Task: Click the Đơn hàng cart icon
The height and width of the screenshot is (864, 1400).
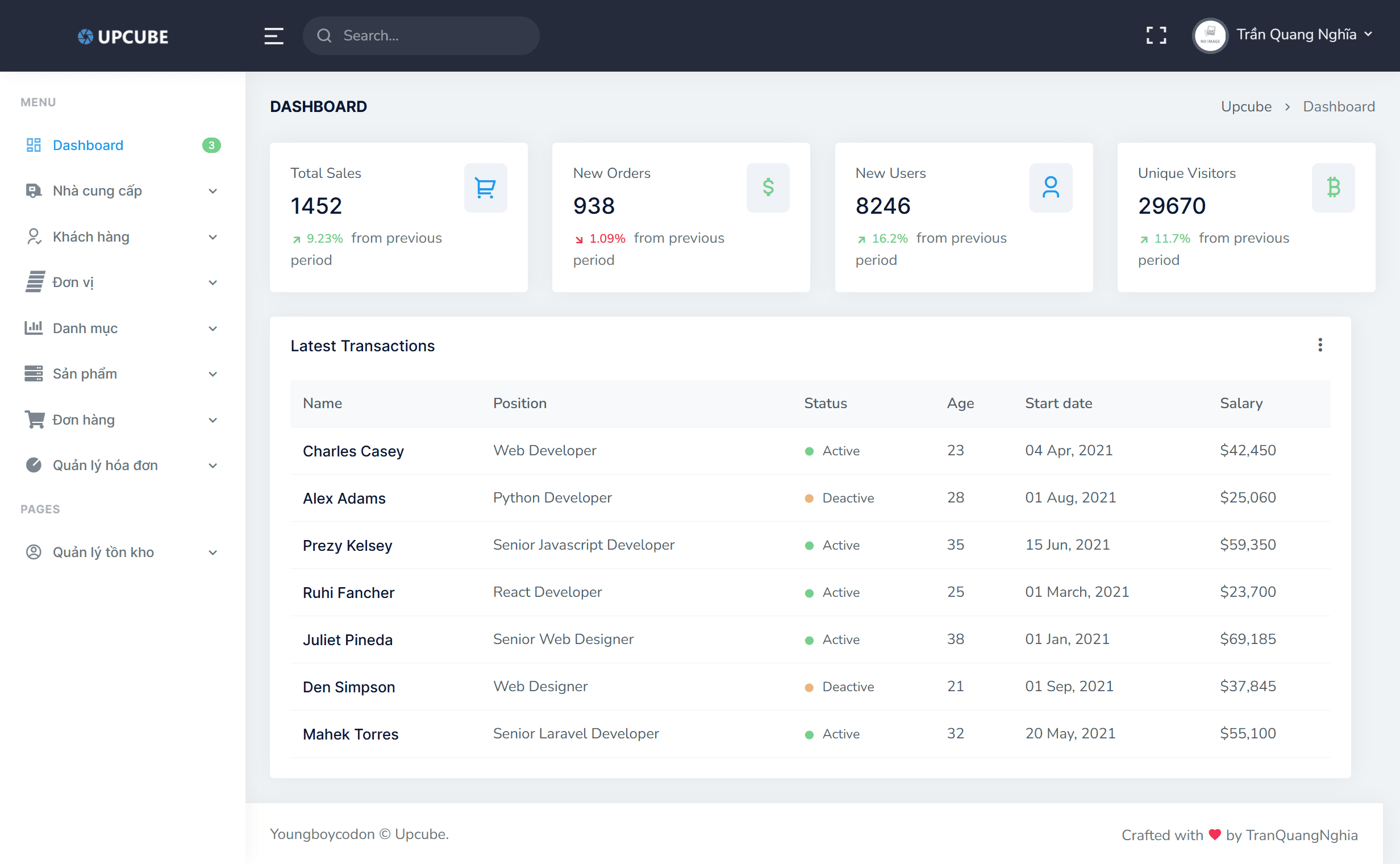Action: [34, 419]
